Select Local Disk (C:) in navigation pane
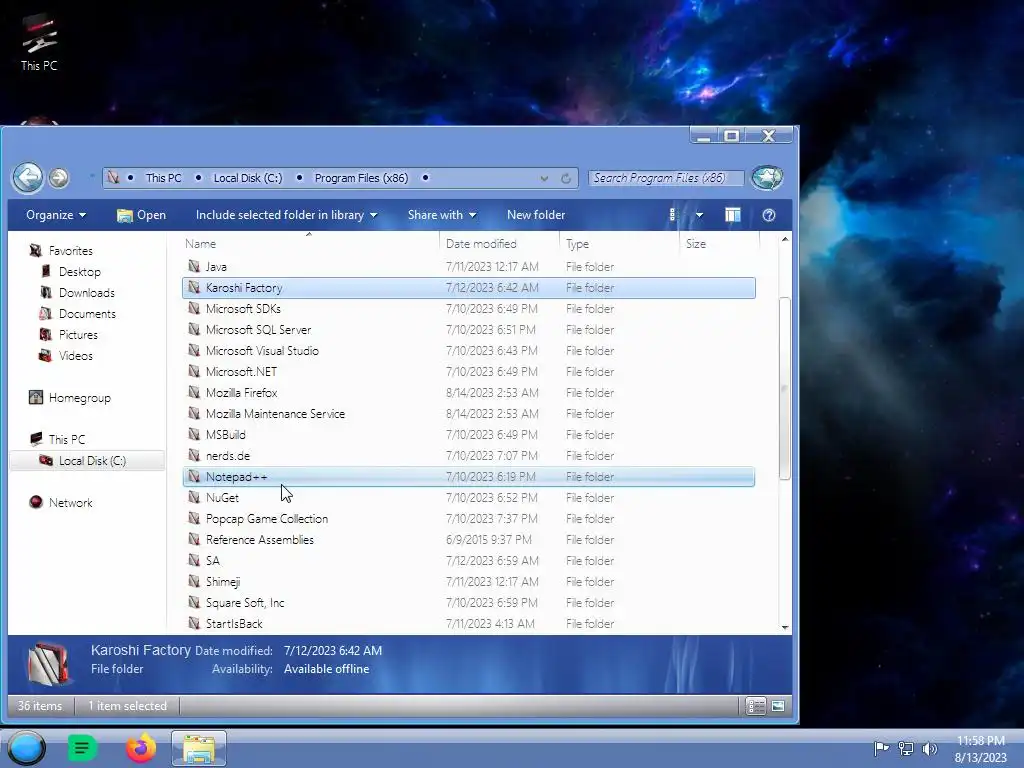This screenshot has width=1024, height=768. point(88,460)
